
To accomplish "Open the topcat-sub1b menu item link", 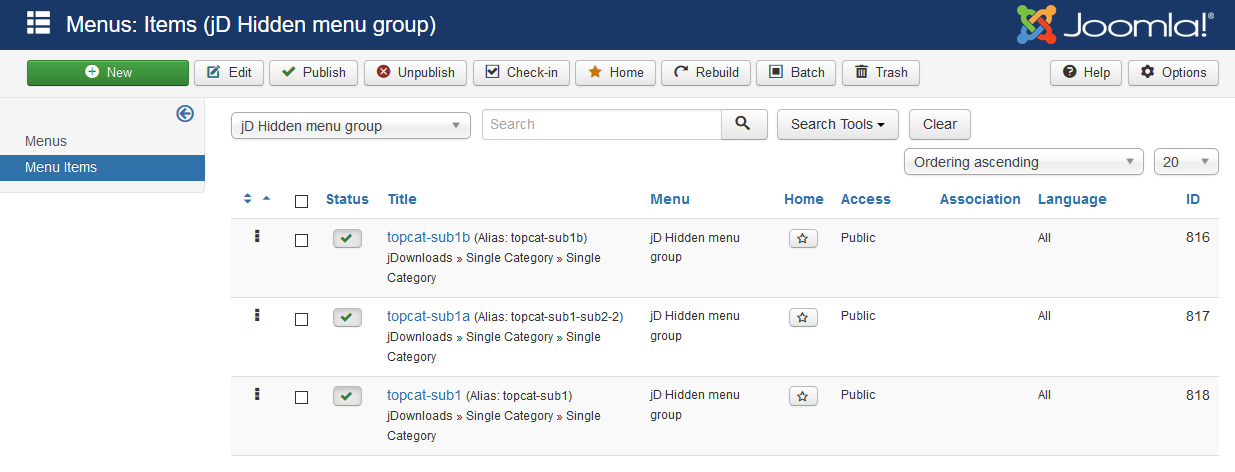I will (x=428, y=237).
